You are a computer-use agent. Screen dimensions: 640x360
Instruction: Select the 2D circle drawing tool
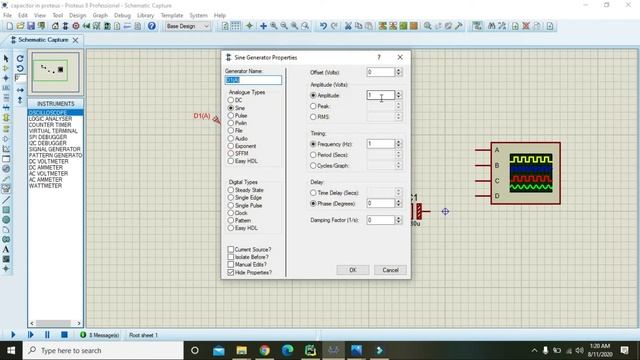tap(6, 220)
